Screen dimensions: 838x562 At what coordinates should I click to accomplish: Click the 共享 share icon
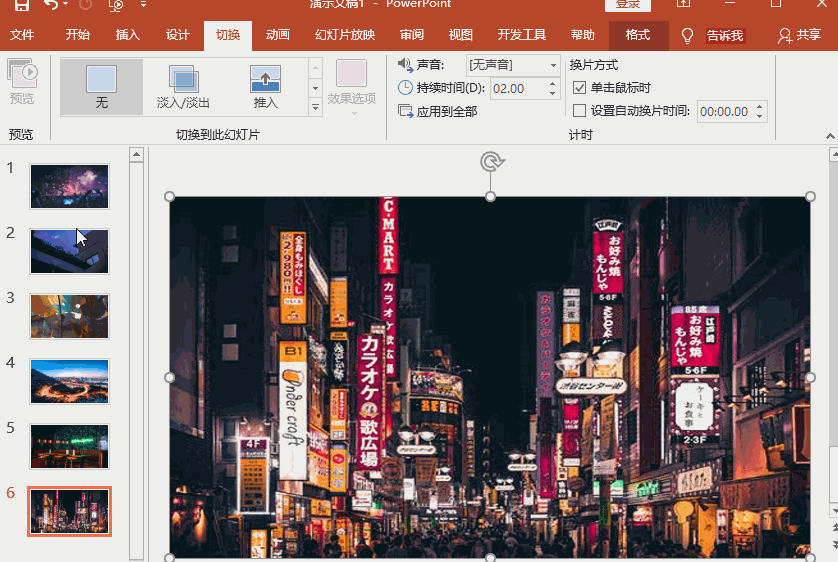click(x=786, y=35)
